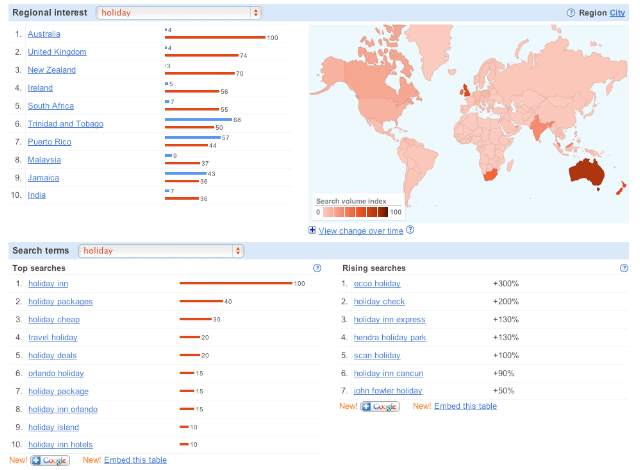Switch the regional view to City
640x470 pixels.
617,13
